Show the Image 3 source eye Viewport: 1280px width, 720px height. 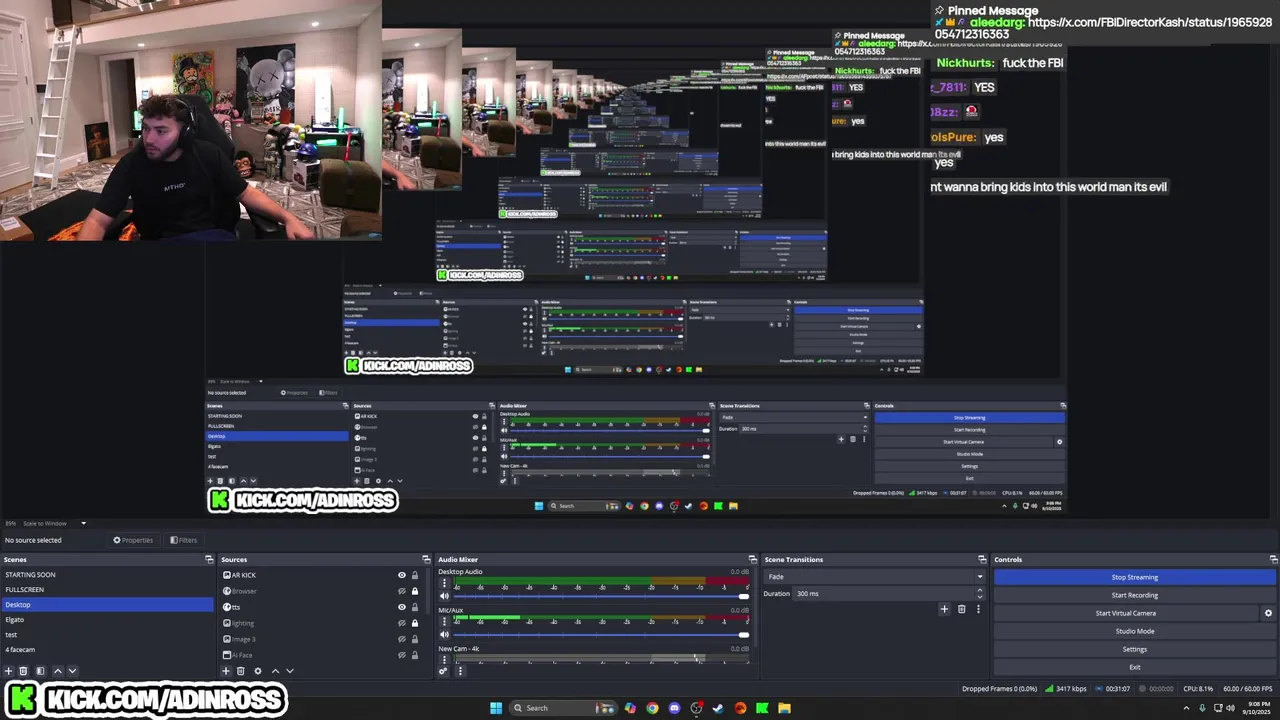point(402,639)
